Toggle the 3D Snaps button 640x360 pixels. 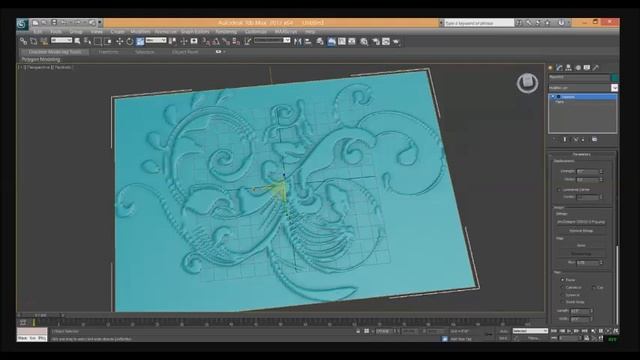[206, 41]
